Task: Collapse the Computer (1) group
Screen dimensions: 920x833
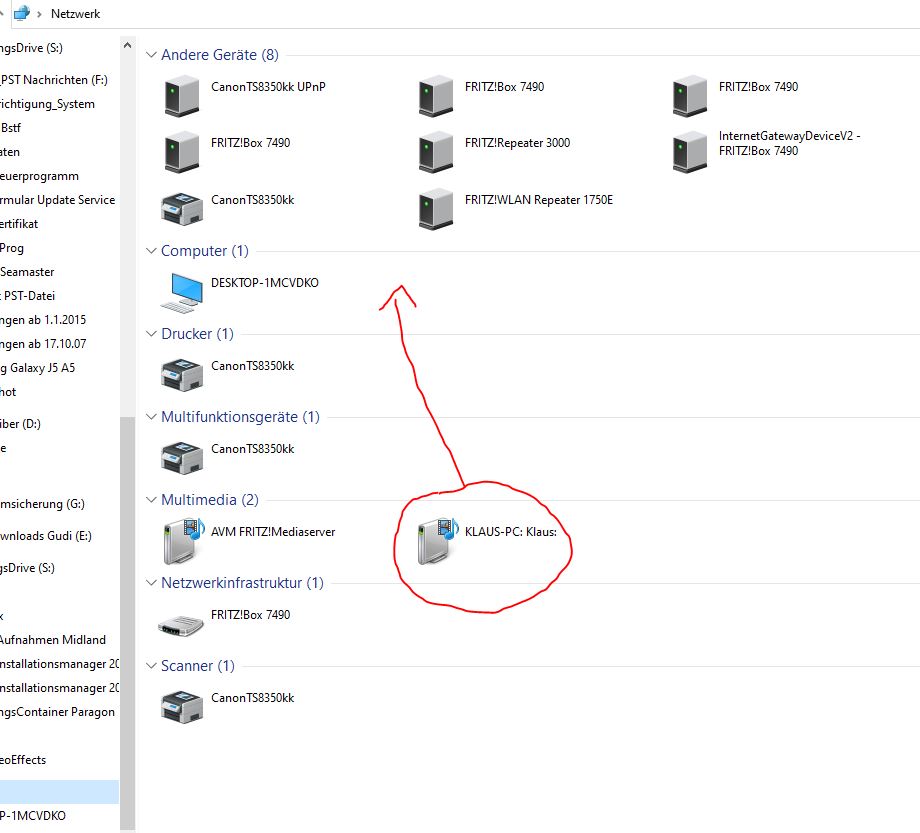Action: [151, 250]
